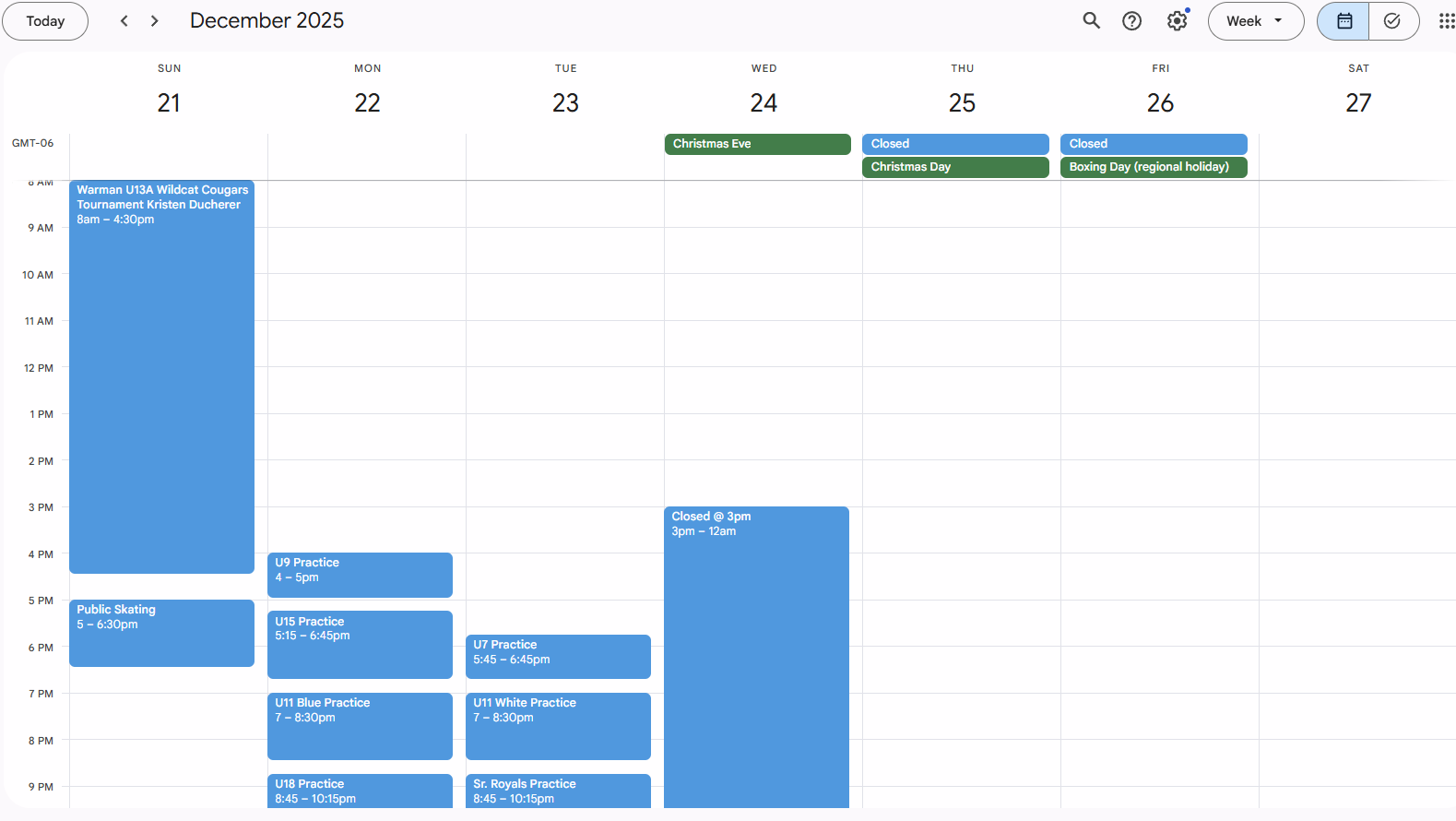
Task: Open the Public Skating event
Action: pos(161,633)
